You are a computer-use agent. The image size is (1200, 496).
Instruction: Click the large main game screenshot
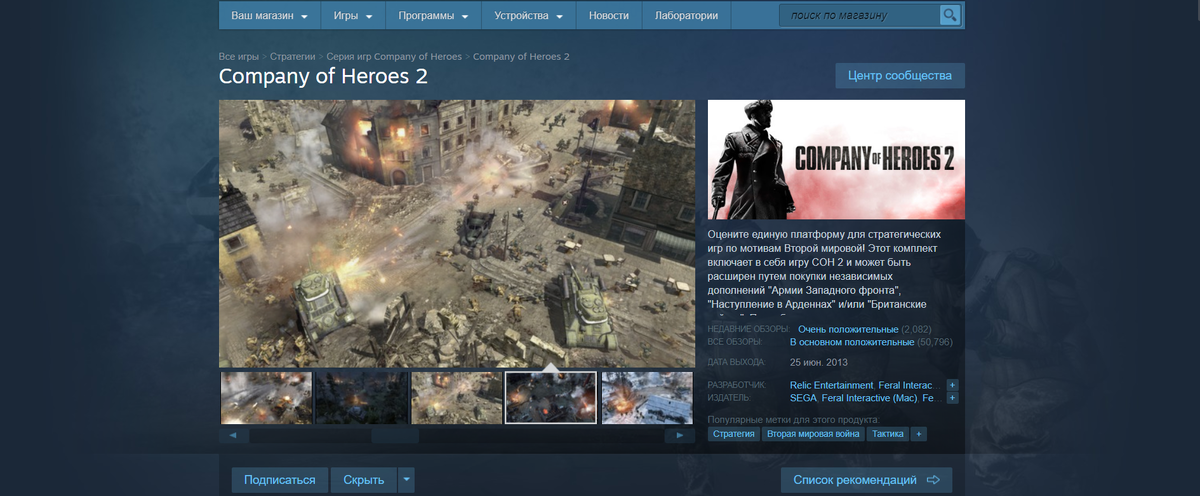click(457, 233)
